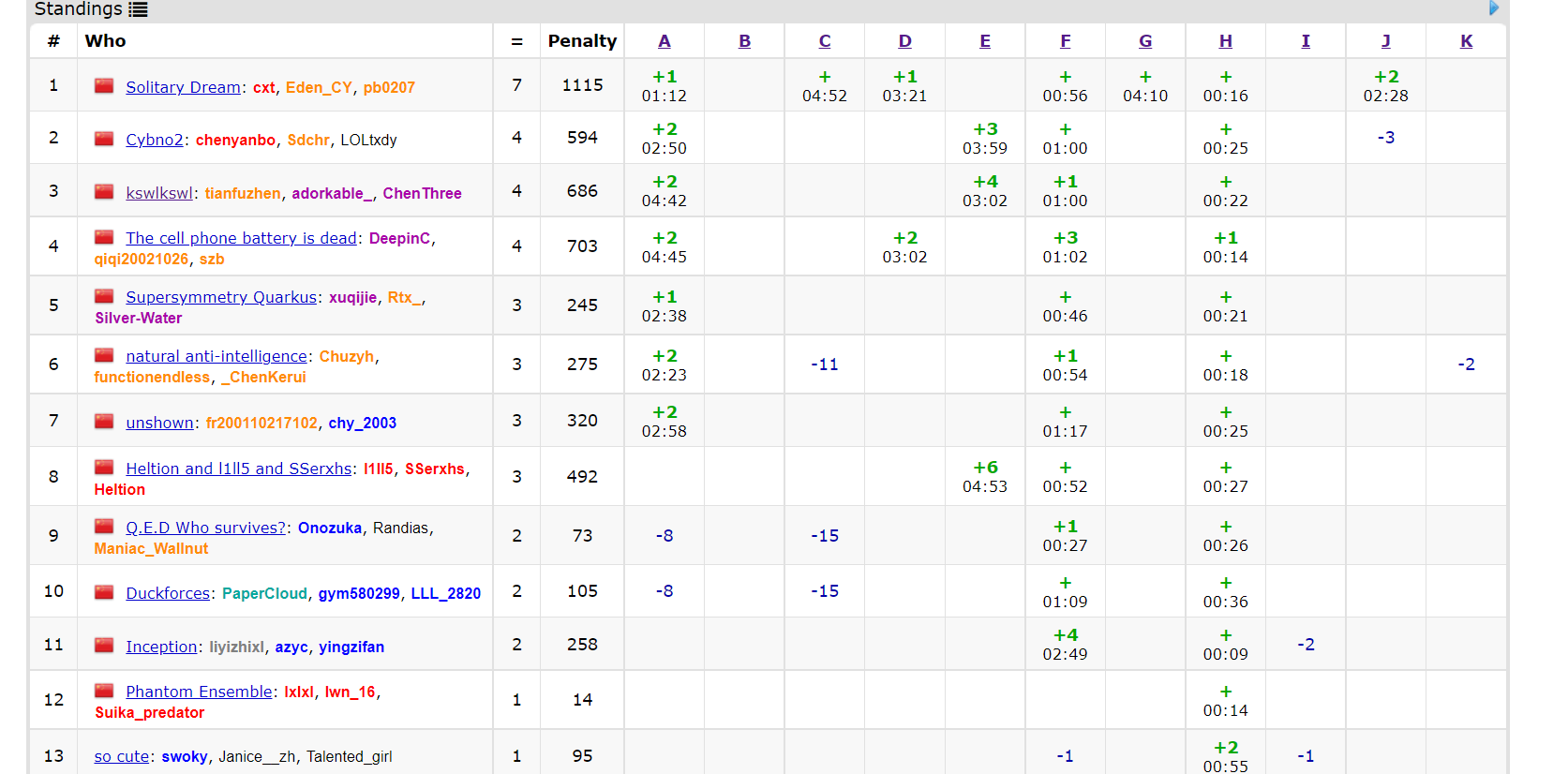Screen dimensions: 1568x774
Task: Click the flag icon next to Solitary Dream
Action: 104,86
